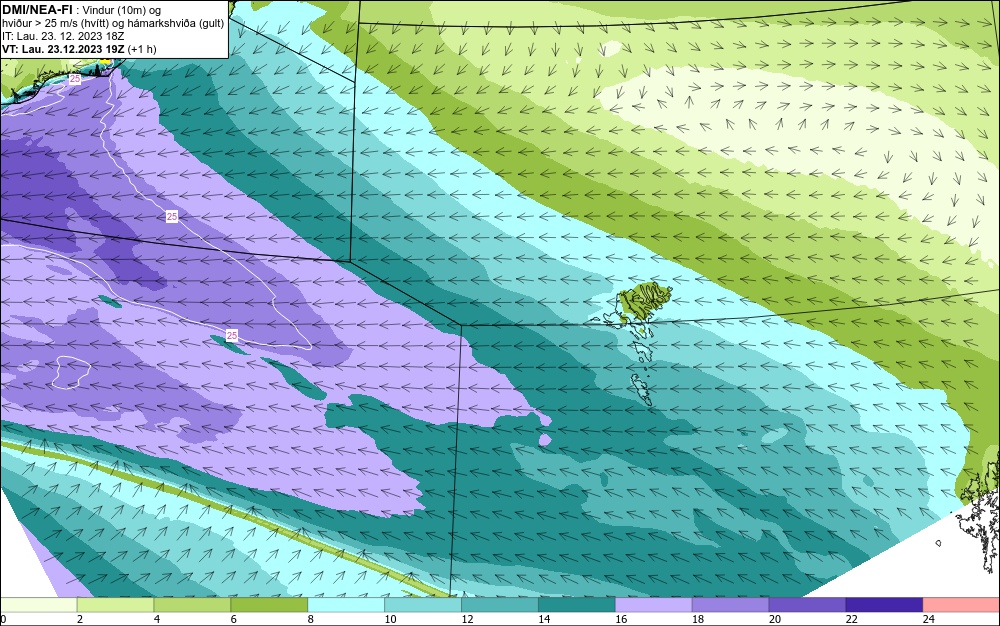Viewport: 1000px width, 626px height.
Task: Click the legend scale value '8'
Action: coord(311,619)
